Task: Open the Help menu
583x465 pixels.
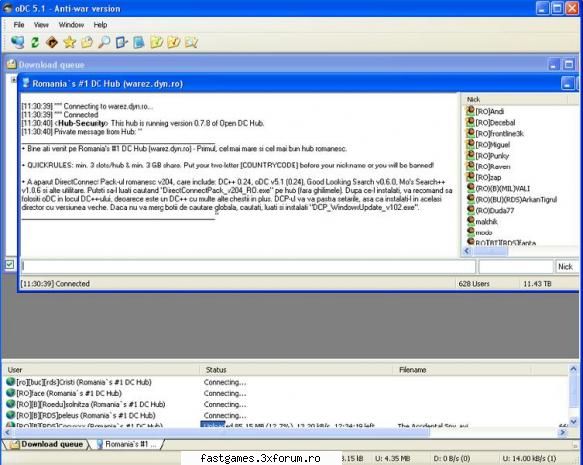Action: [x=100, y=25]
